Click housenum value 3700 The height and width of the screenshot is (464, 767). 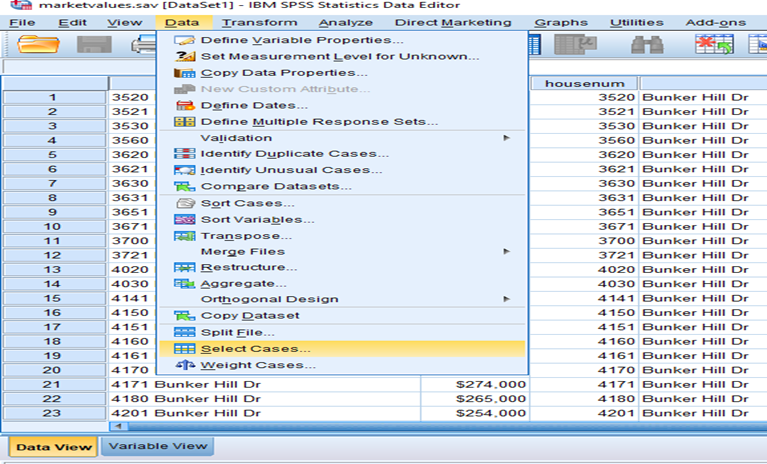[x=585, y=241]
